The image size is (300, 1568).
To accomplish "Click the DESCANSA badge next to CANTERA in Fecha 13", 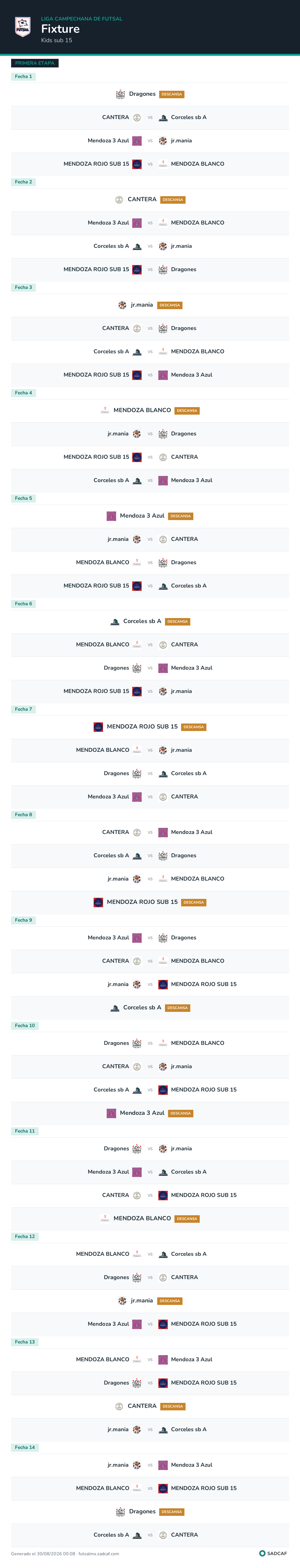I will pyautogui.click(x=173, y=1406).
